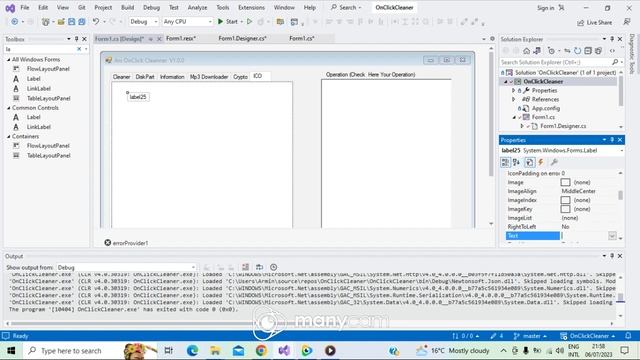Click the notifications bell in status bar

tap(628, 336)
